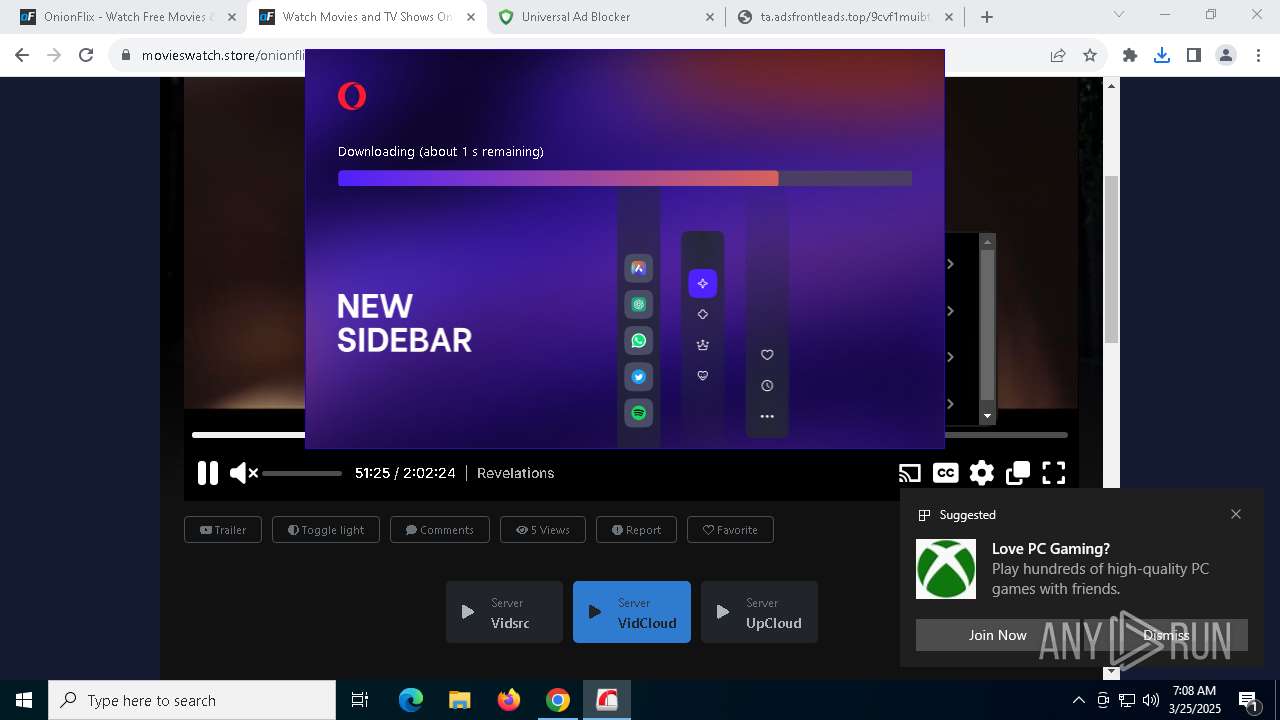The width and height of the screenshot is (1280, 720).
Task: Enter fullscreen video mode
Action: click(1054, 473)
